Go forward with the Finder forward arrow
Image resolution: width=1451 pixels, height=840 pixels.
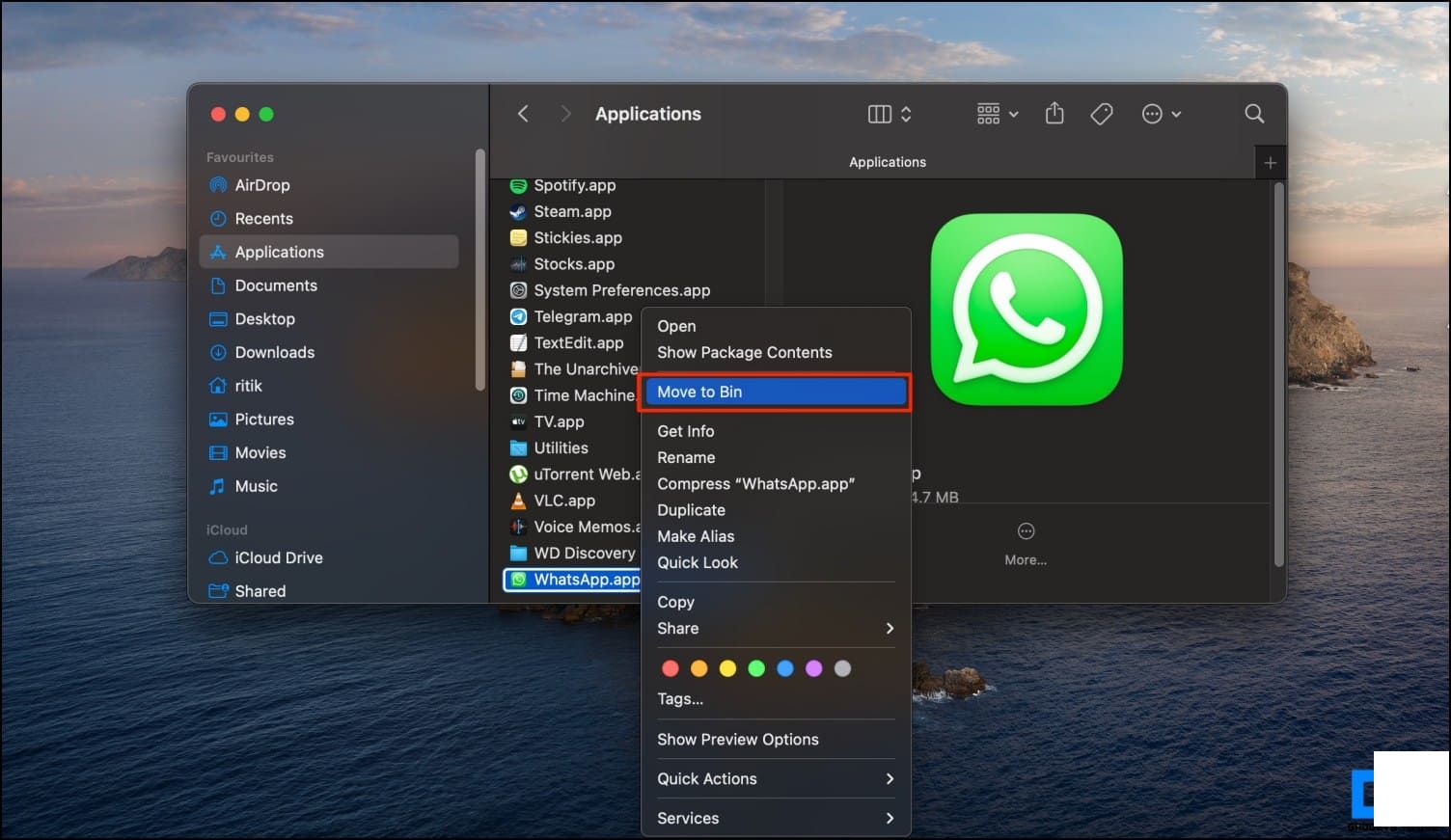(565, 114)
